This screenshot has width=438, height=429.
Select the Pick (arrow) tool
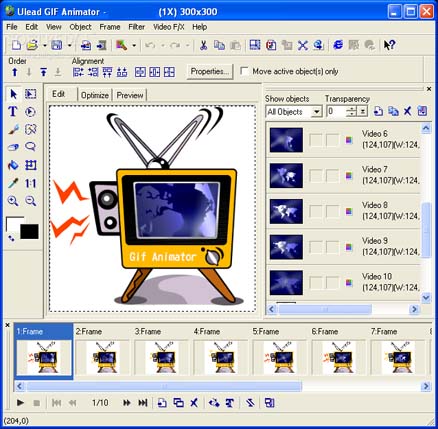coord(13,94)
